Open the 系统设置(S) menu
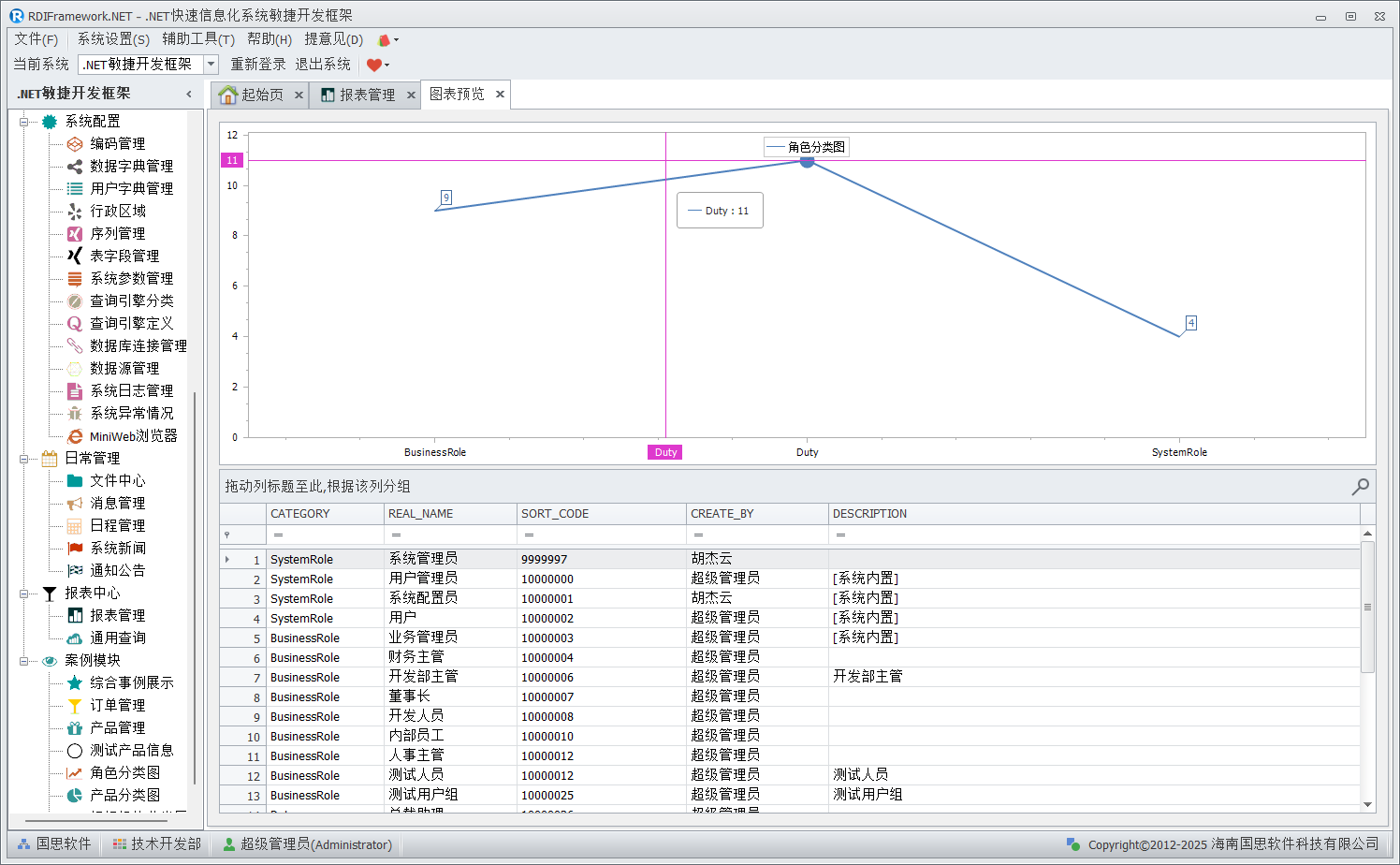This screenshot has width=1400, height=865. tap(113, 39)
